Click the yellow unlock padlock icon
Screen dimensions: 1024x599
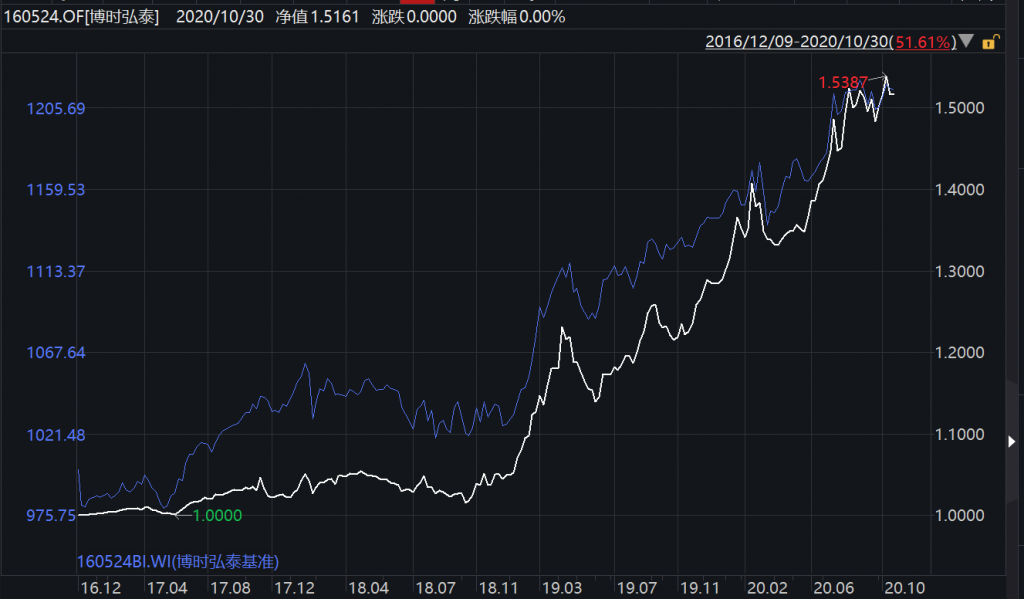click(x=989, y=42)
